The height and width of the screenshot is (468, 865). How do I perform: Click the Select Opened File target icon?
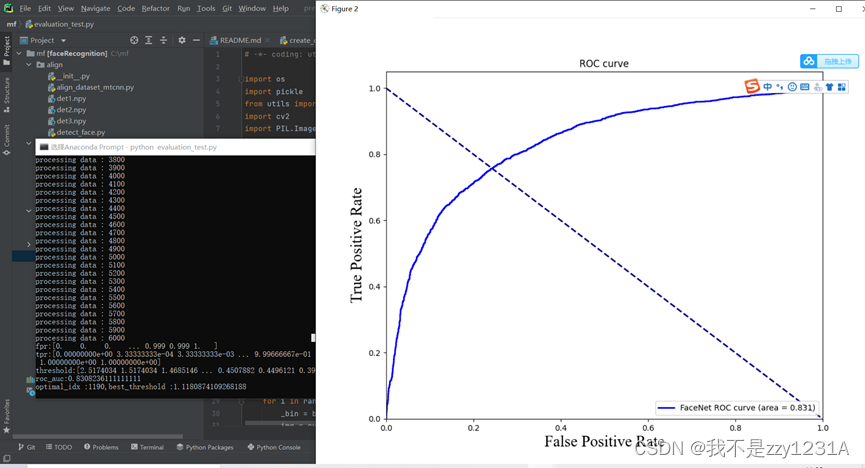click(134, 40)
